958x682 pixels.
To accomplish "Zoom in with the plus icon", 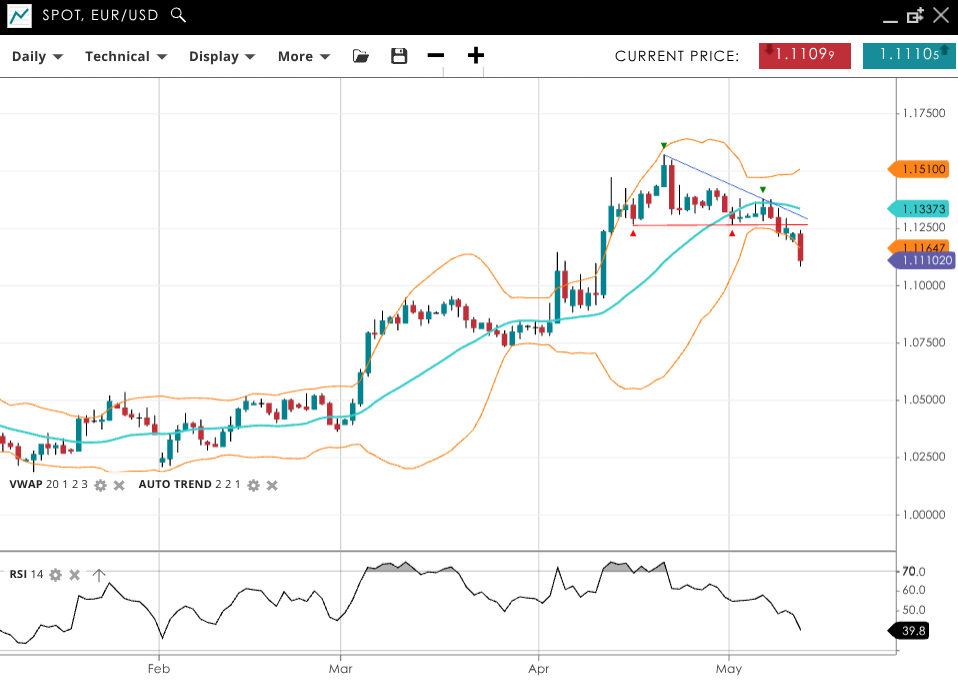I will point(476,56).
